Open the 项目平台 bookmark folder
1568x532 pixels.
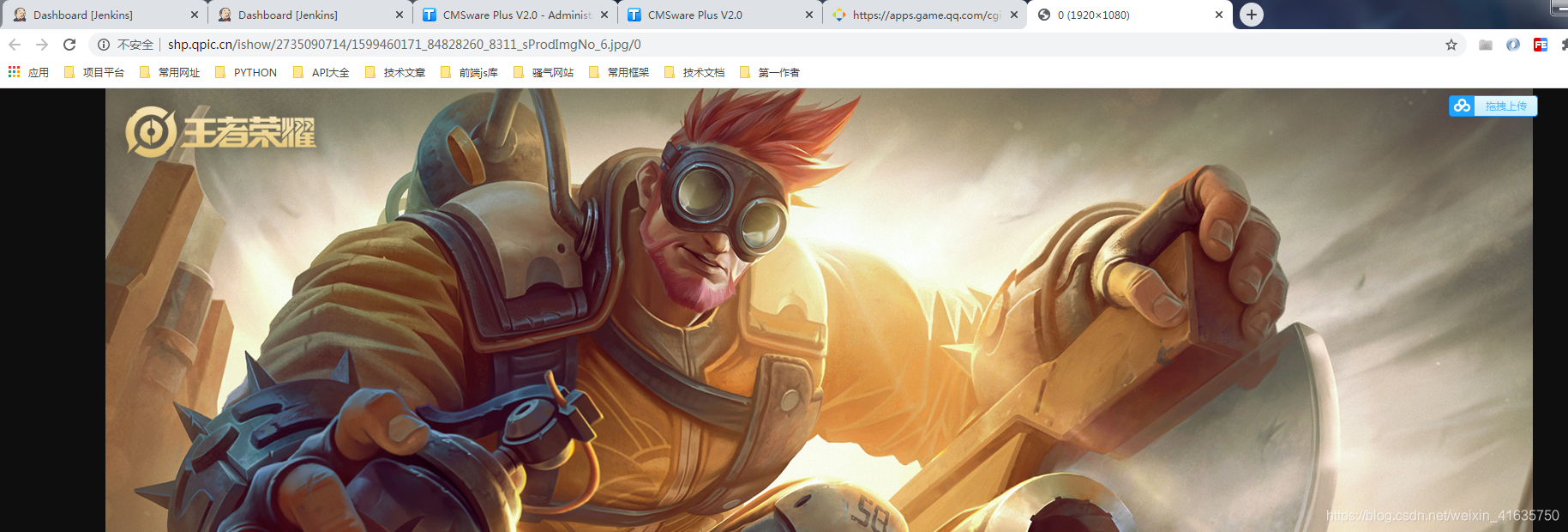pos(94,73)
